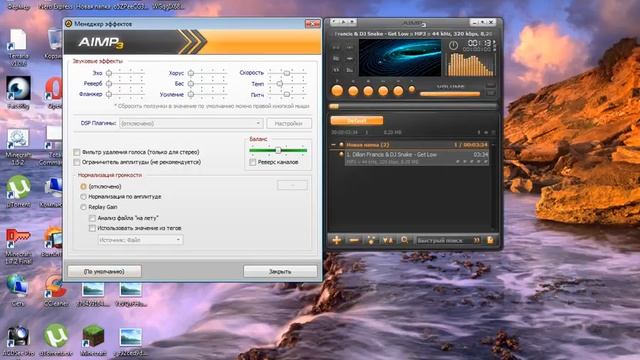Switch to the Default playlist tab
This screenshot has height=360, width=640.
(x=357, y=120)
